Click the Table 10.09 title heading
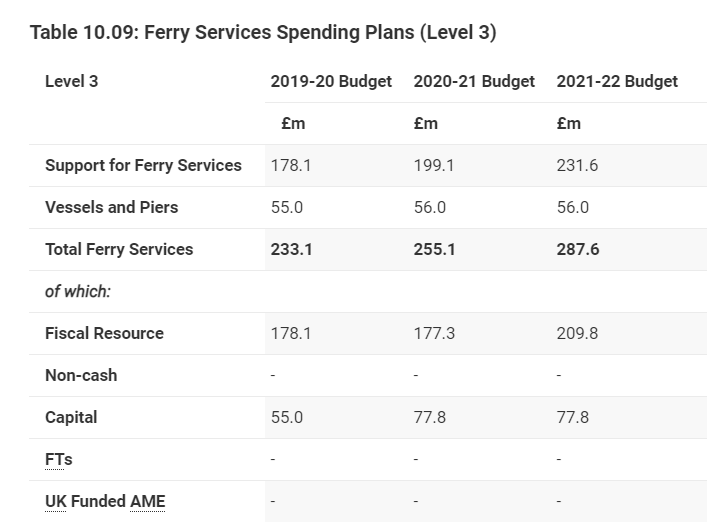The image size is (719, 522). coord(263,32)
